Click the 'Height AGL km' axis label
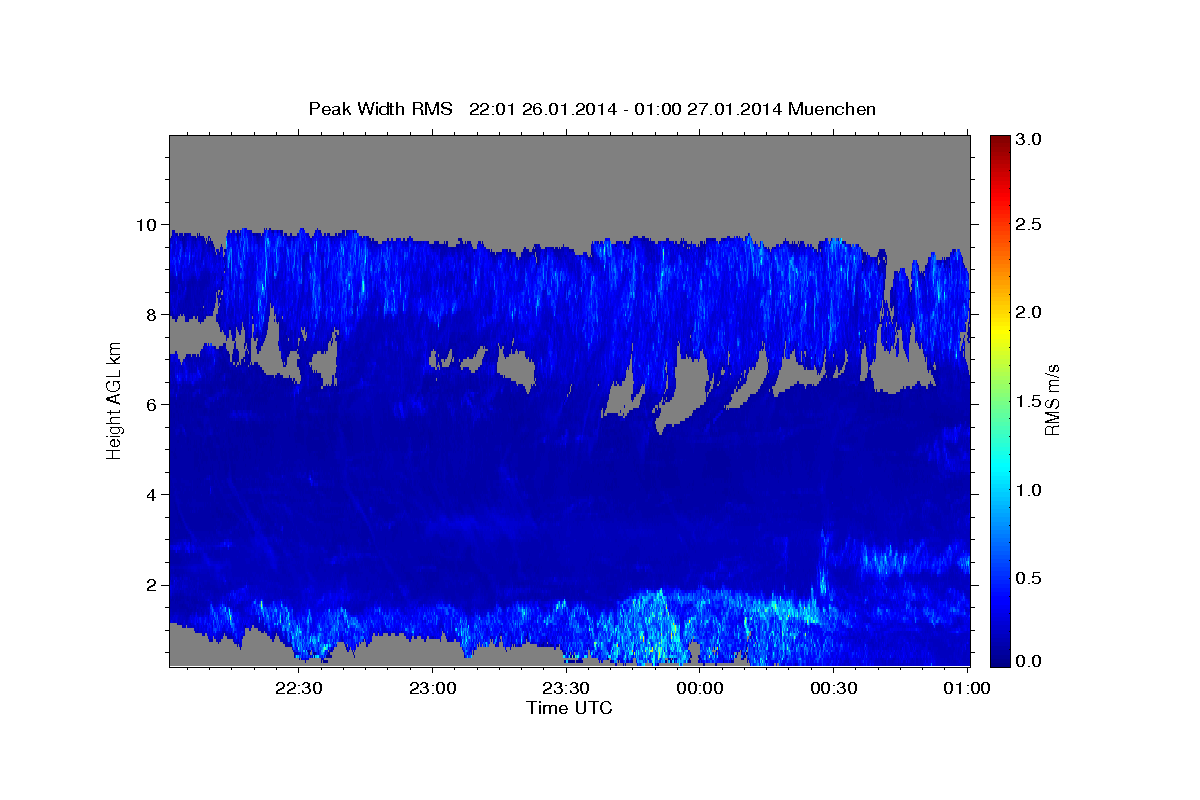Screen dimensions: 1200x800 pyautogui.click(x=114, y=400)
